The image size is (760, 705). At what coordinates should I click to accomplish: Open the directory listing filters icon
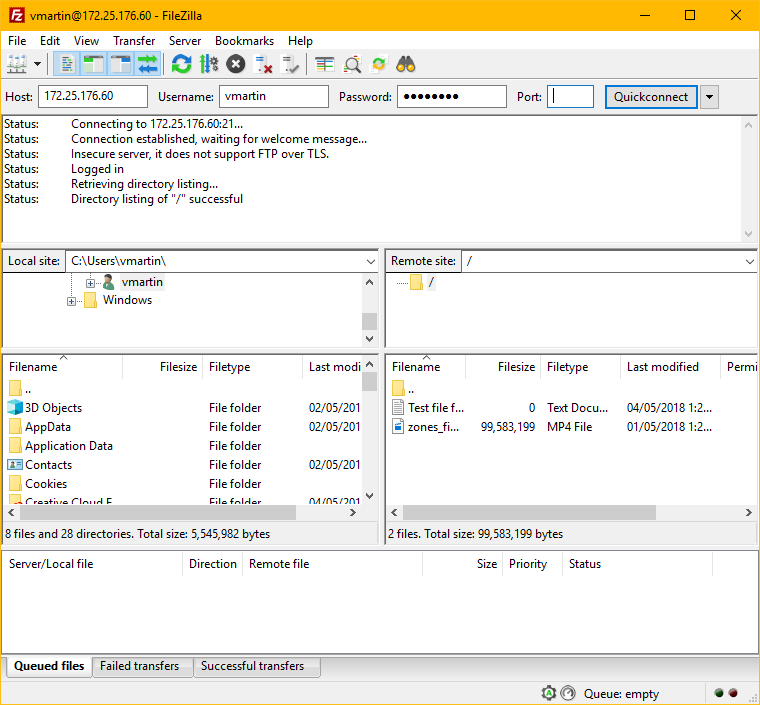[324, 64]
